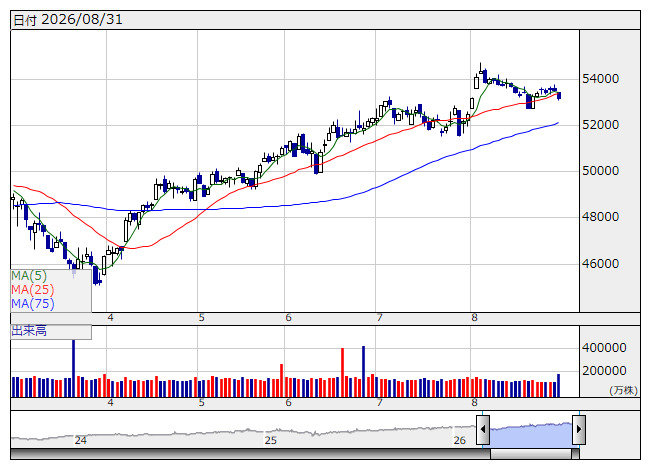Click the date text 日付 2026/08/31
The height and width of the screenshot is (470, 653).
pos(68,20)
